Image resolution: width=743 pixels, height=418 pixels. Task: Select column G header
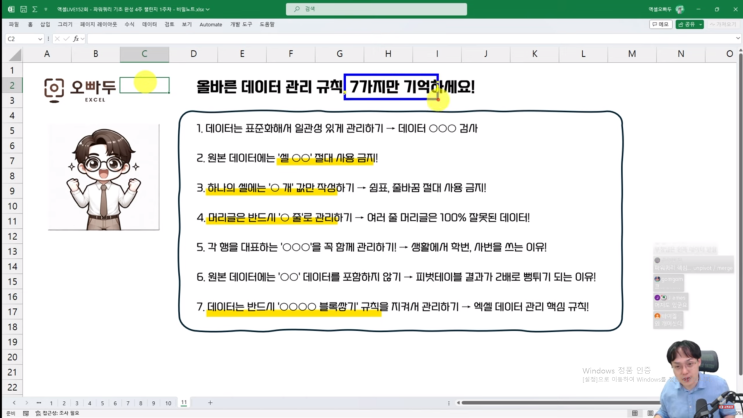click(340, 54)
